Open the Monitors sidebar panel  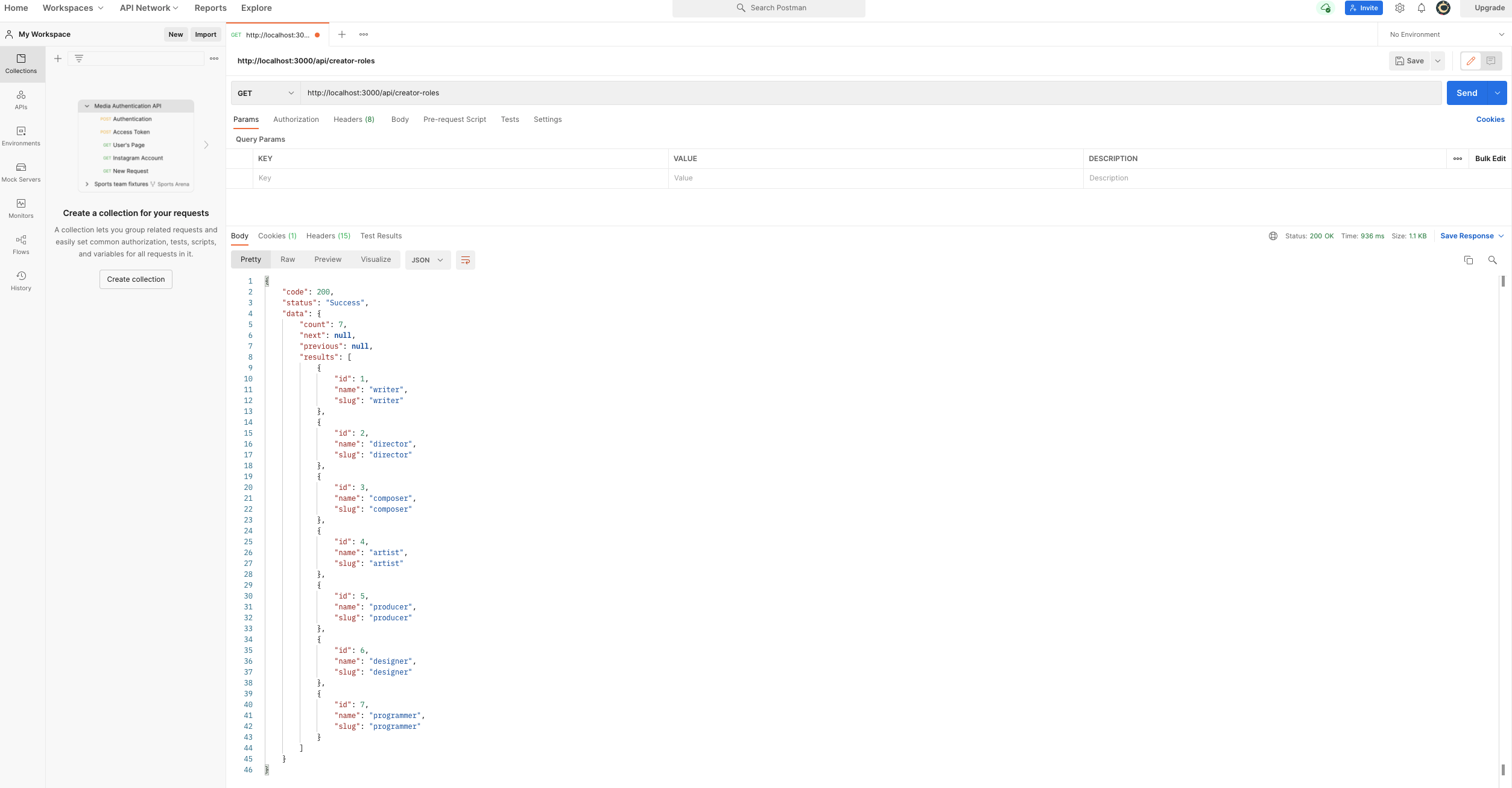pos(21,208)
